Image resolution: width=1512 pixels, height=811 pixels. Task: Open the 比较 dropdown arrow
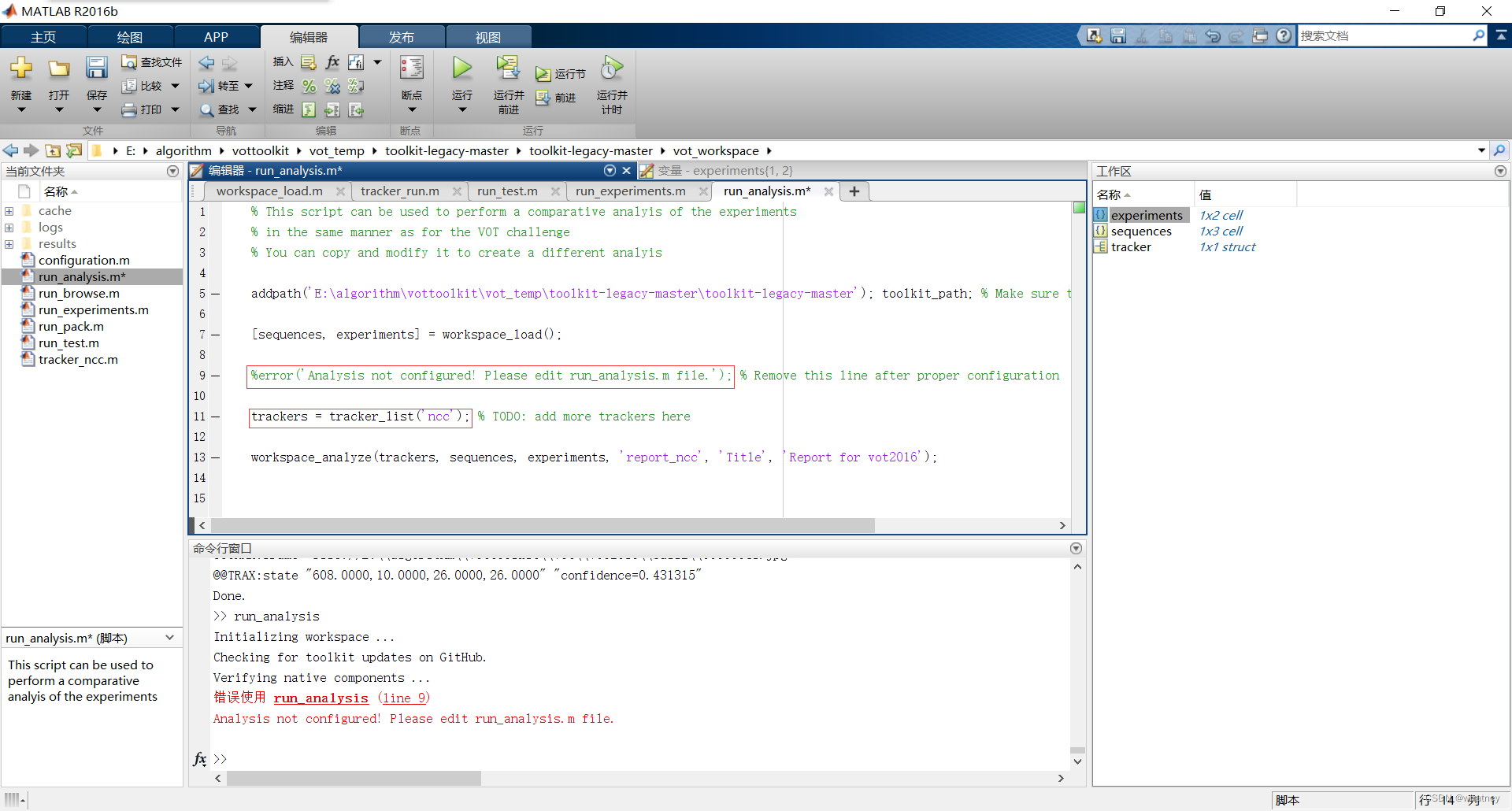(176, 86)
